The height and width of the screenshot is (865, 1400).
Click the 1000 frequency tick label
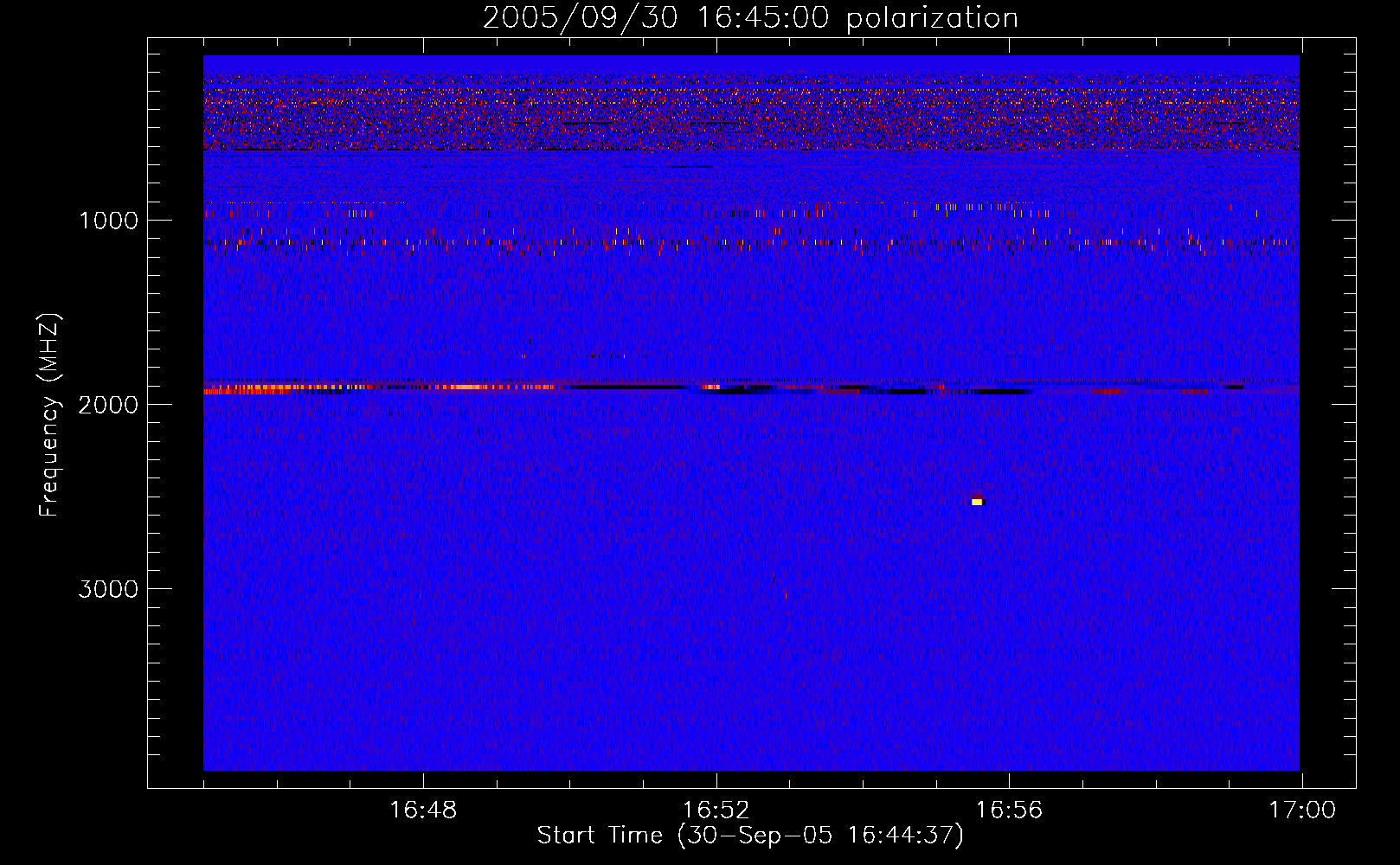click(x=108, y=221)
